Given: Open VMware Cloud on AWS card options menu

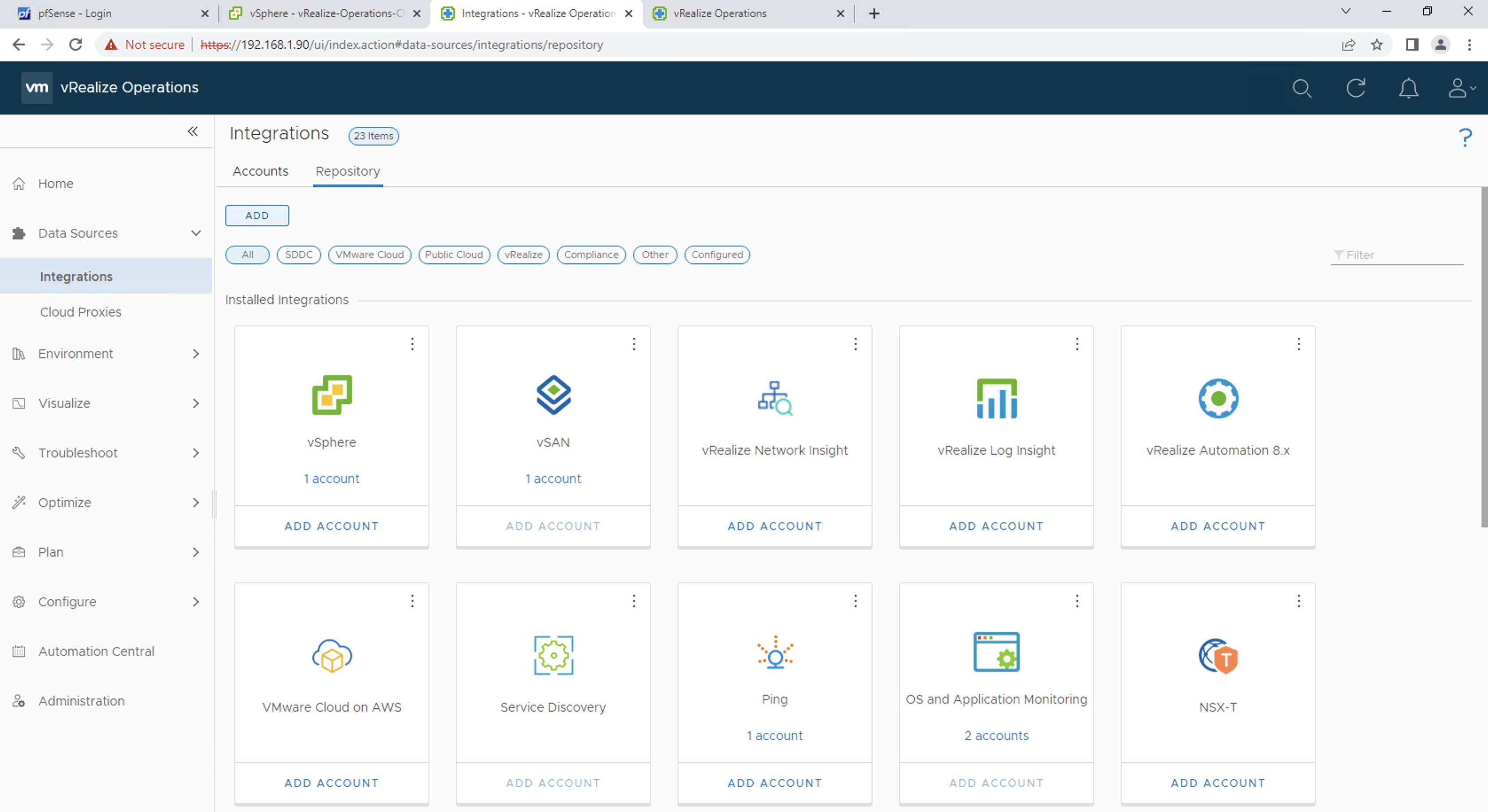Looking at the screenshot, I should point(412,601).
